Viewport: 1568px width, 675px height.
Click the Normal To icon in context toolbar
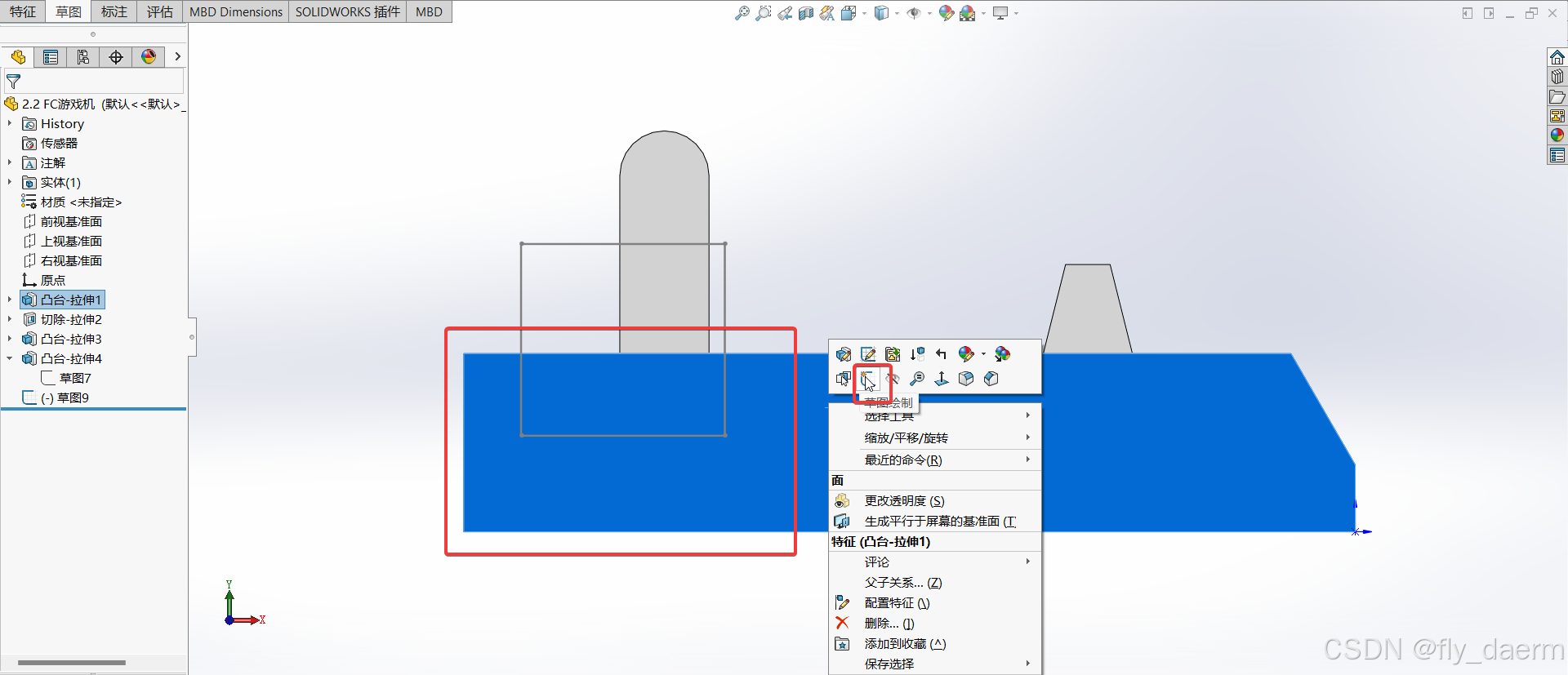point(942,379)
